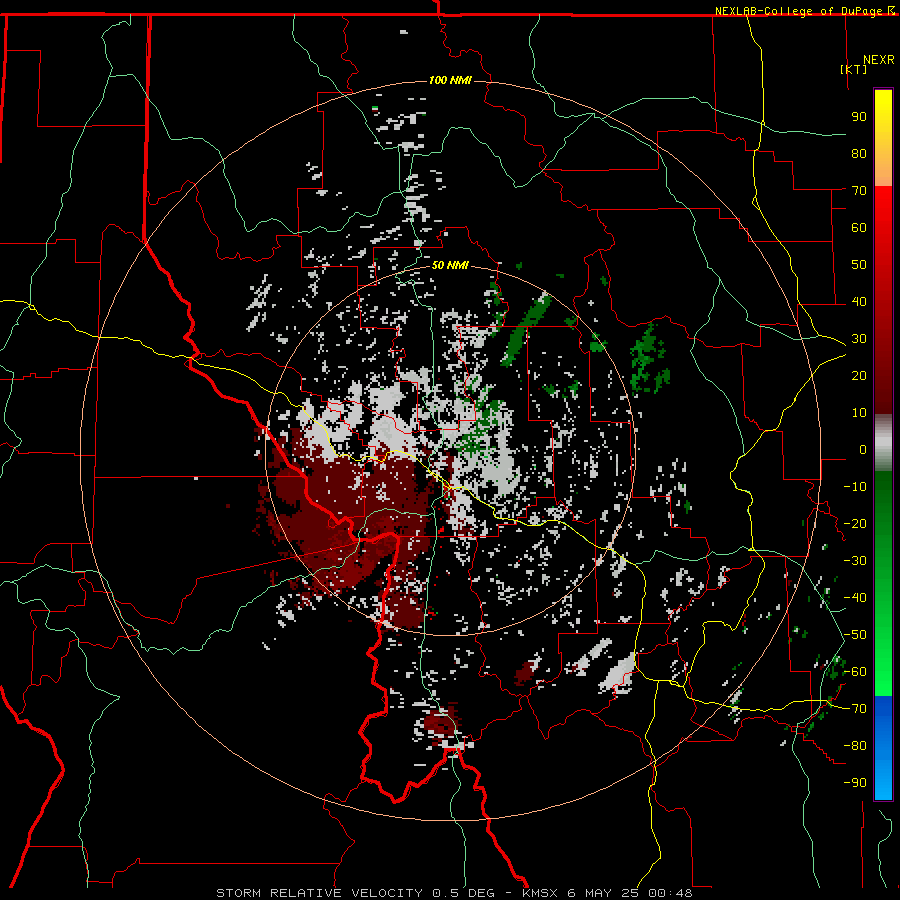The width and height of the screenshot is (900, 900).
Task: Click the -50 value on velocity scale
Action: point(855,635)
